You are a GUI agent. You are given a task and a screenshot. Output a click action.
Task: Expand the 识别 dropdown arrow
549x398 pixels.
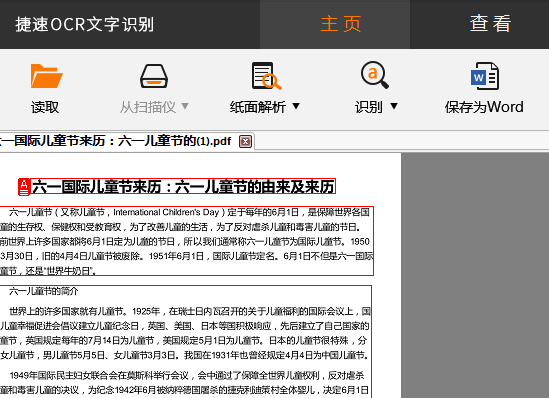coord(394,106)
